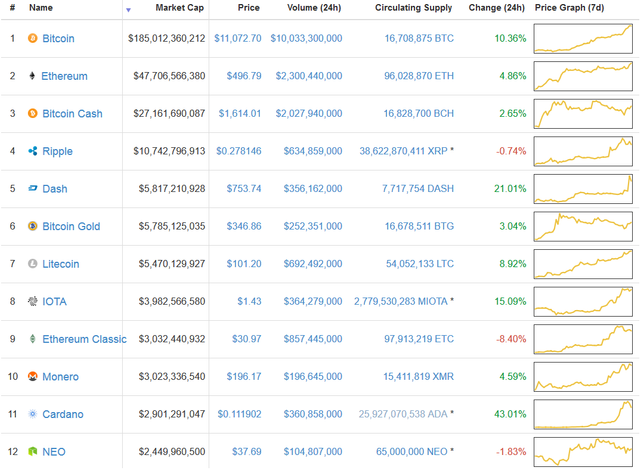The image size is (640, 473).
Task: Open NEO 7d price graph
Action: tap(583, 452)
